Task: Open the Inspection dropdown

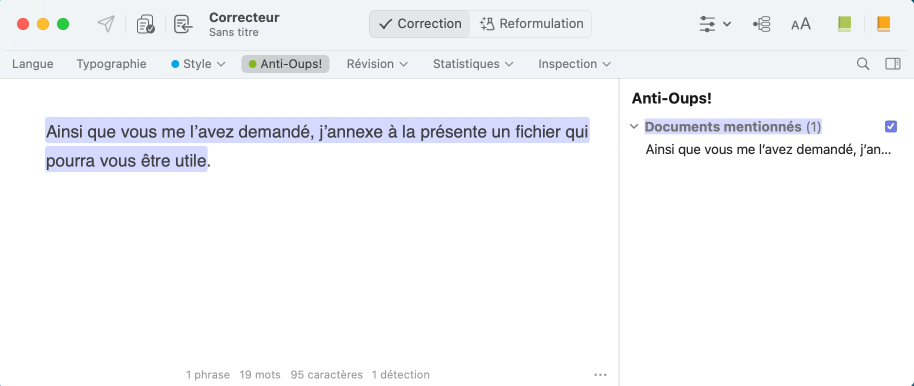Action: coord(574,64)
